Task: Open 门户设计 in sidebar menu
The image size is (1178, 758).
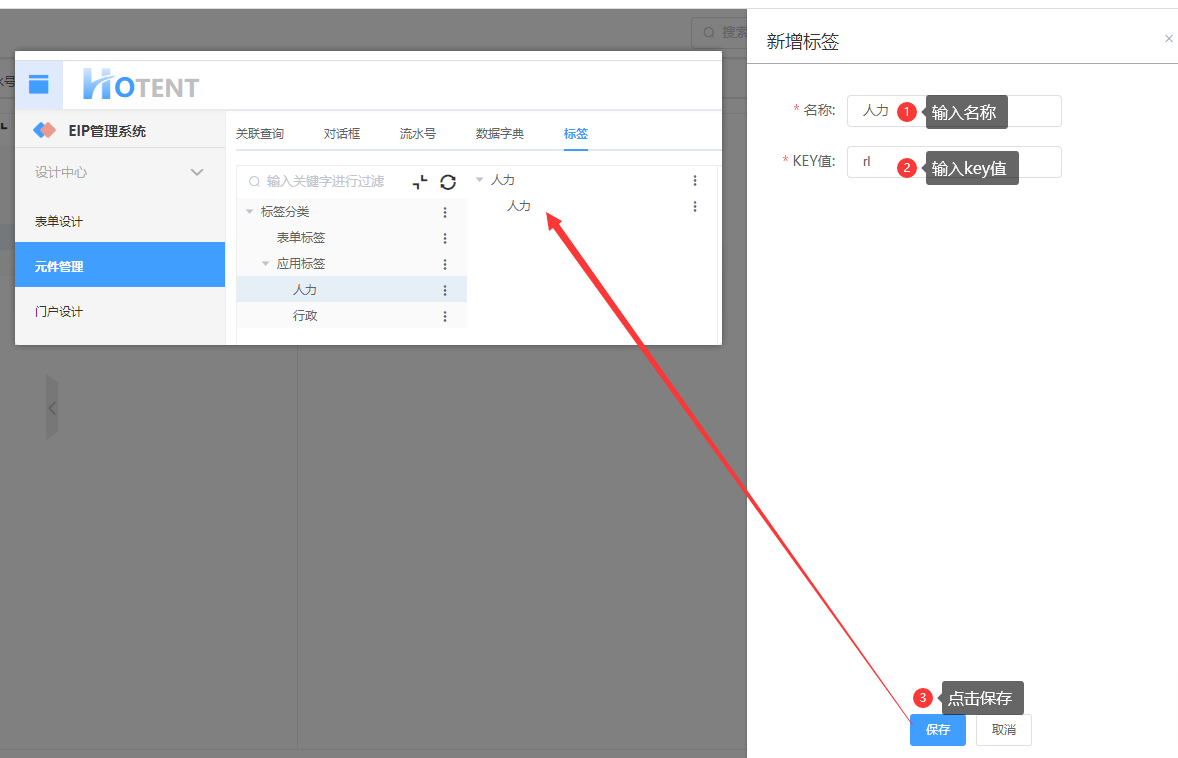Action: point(120,312)
